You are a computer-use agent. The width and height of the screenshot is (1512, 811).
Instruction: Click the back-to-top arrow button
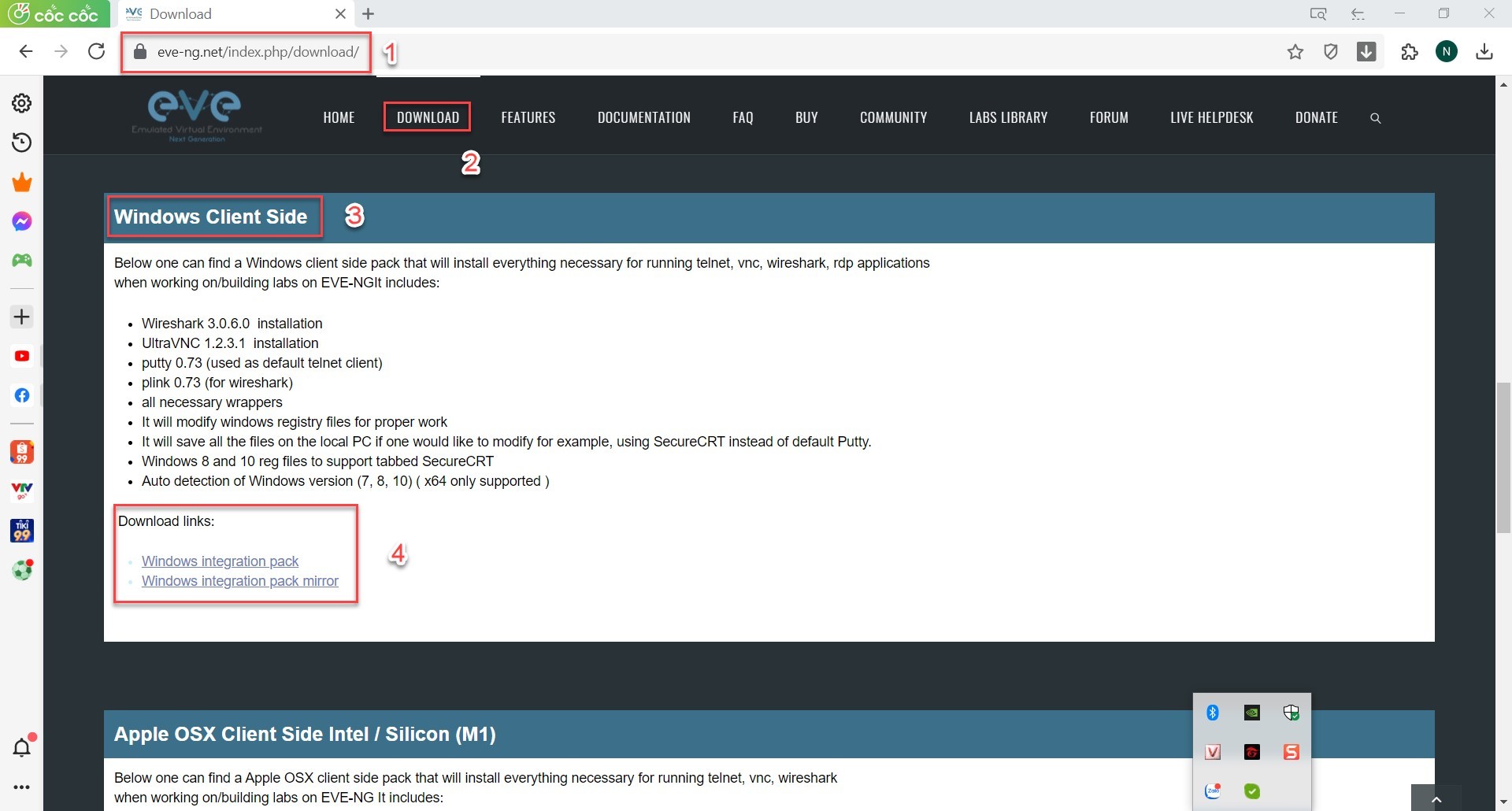[x=1436, y=798]
